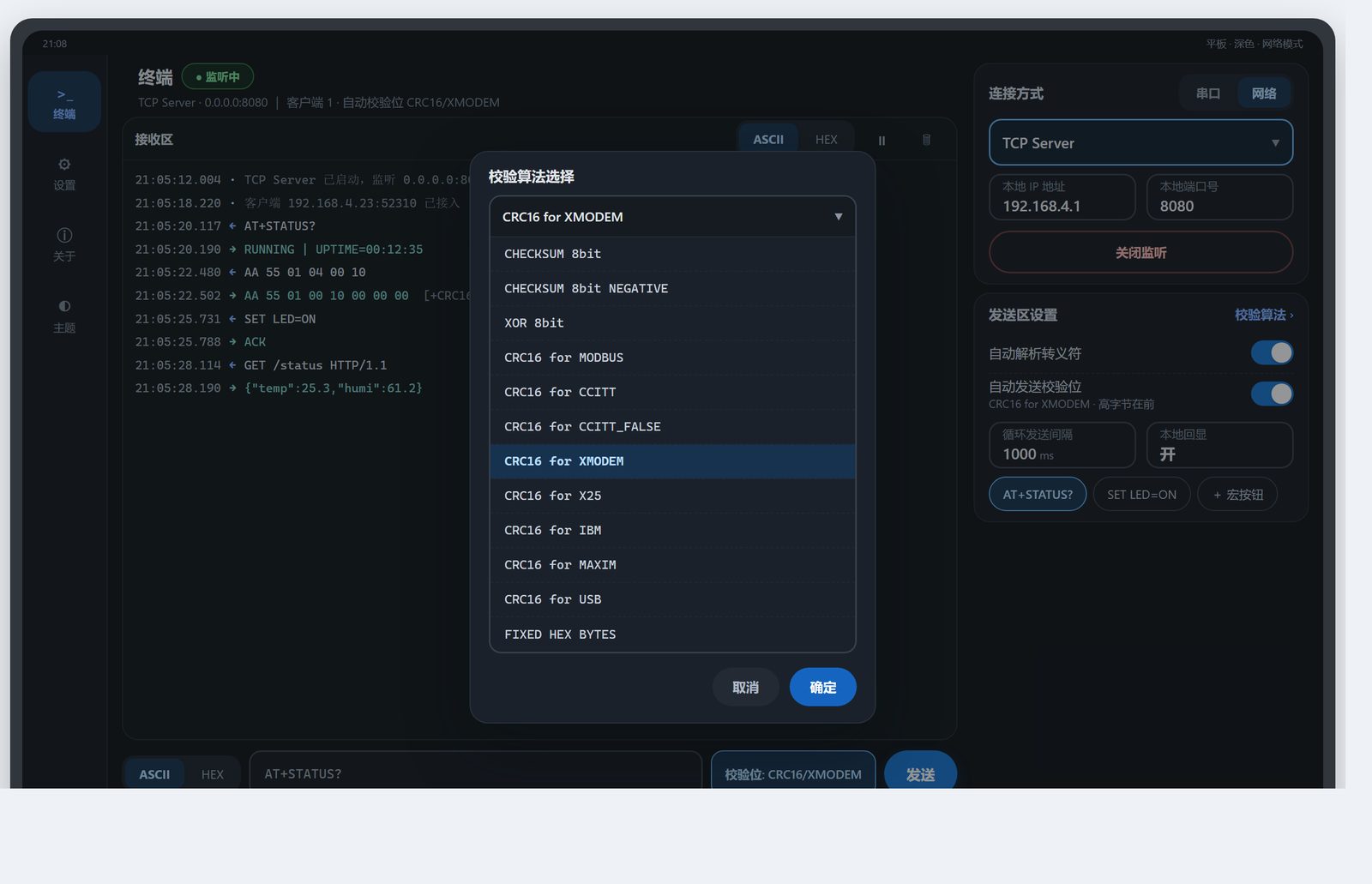Choose CRC16 for X25
This screenshot has height=884, width=1372.
pos(672,496)
